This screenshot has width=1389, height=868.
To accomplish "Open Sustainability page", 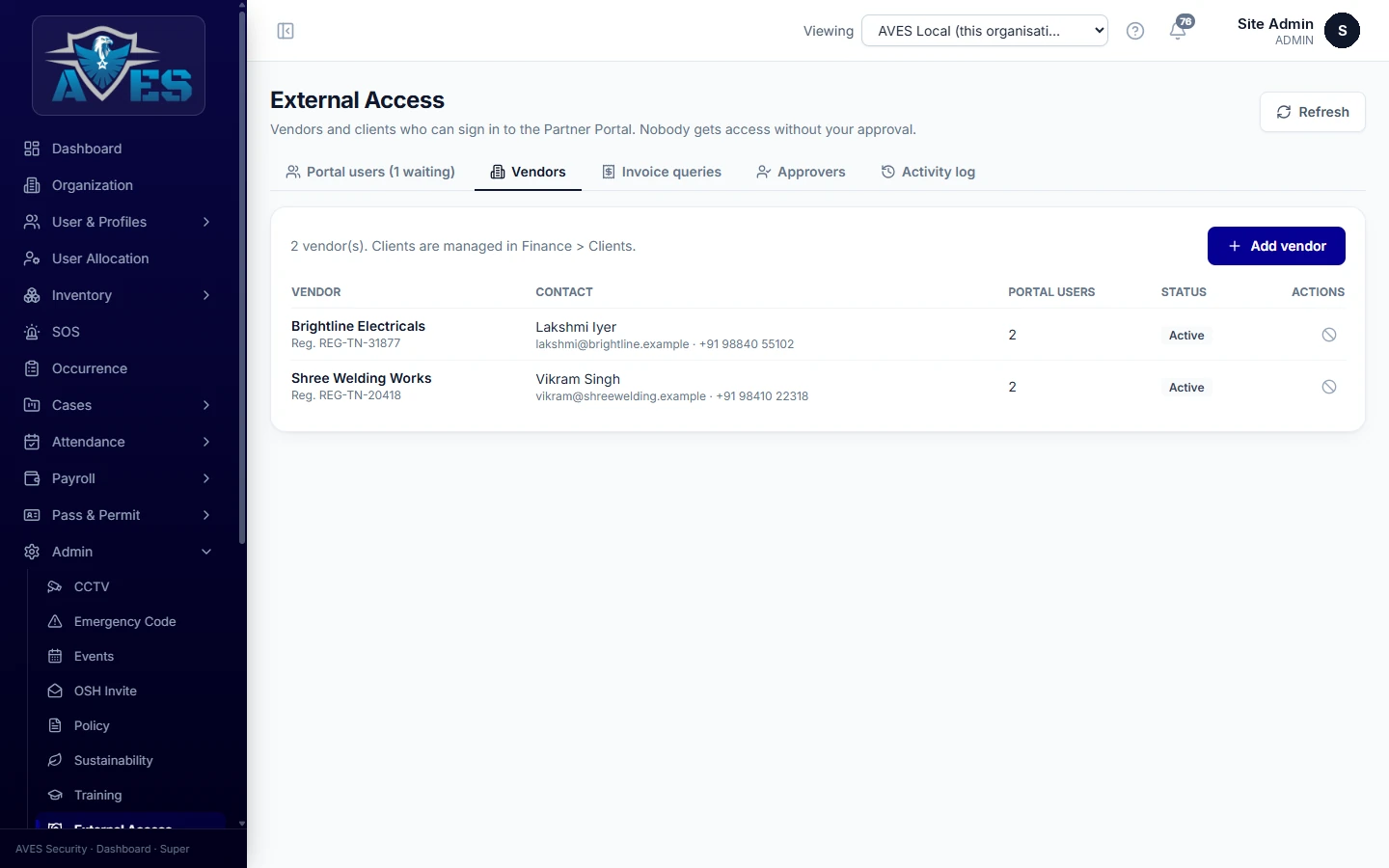I will click(130, 760).
